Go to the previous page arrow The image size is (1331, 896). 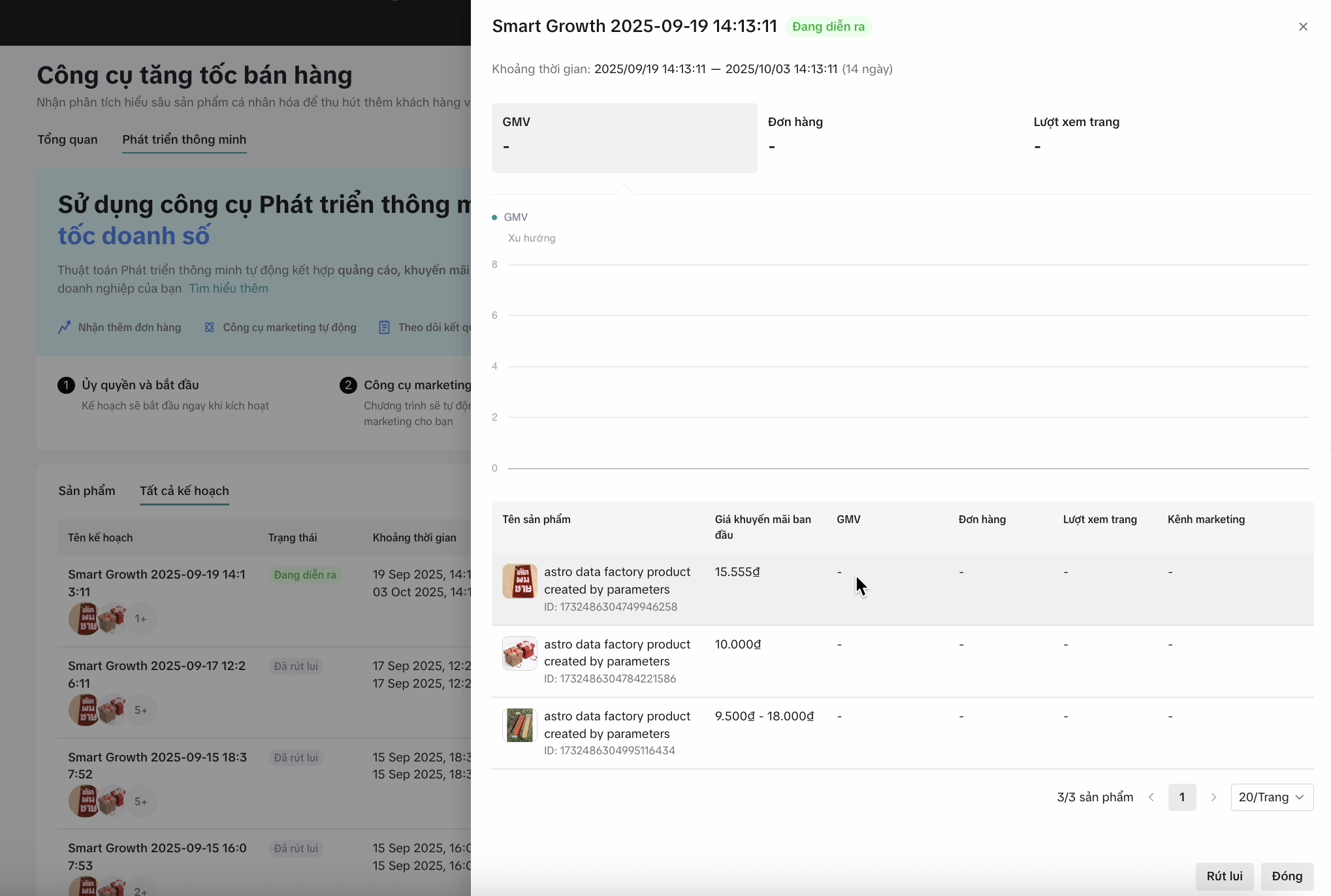coord(1151,797)
